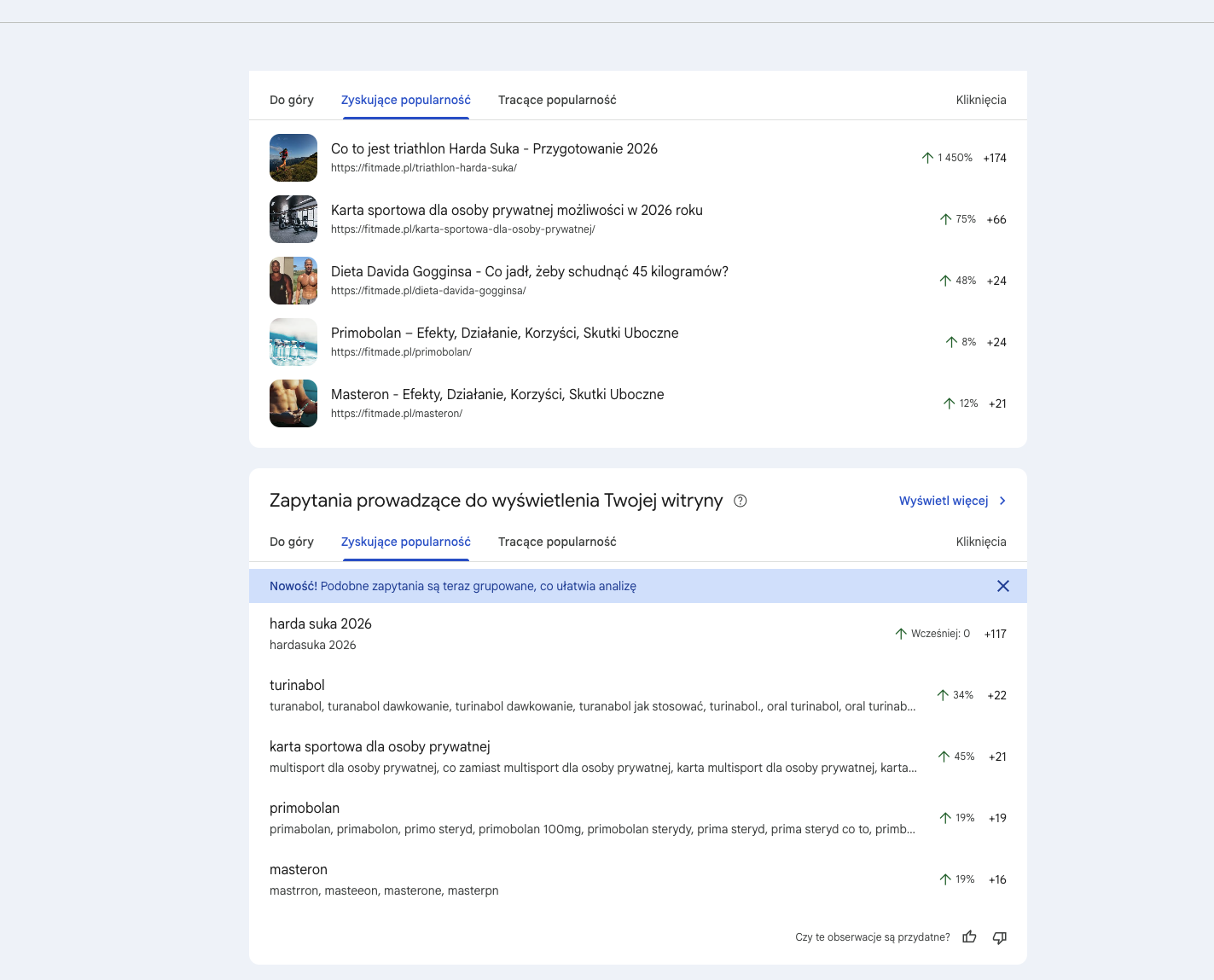The image size is (1214, 980).
Task: Click Dieta Davida Gogginsa article title
Action: [x=530, y=271]
